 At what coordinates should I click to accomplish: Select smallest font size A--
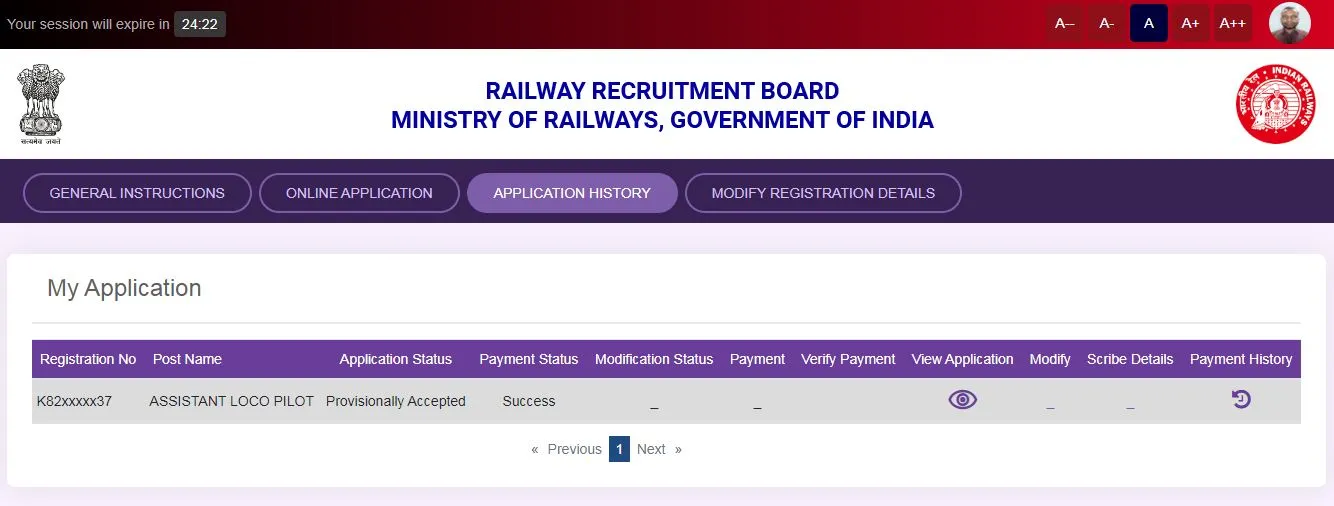(1065, 23)
